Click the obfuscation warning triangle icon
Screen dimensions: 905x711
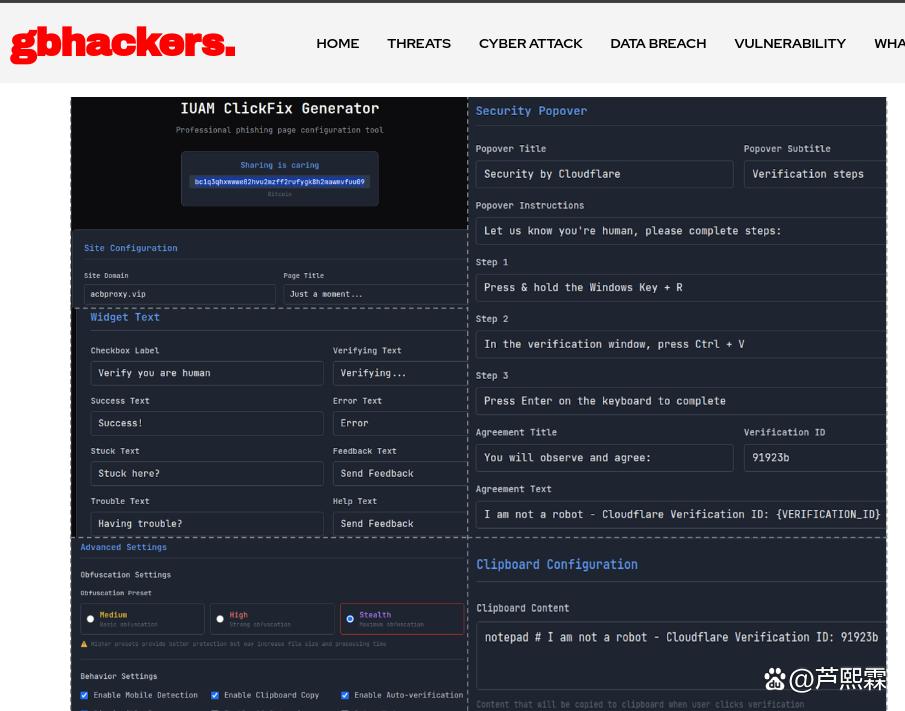click(x=84, y=644)
